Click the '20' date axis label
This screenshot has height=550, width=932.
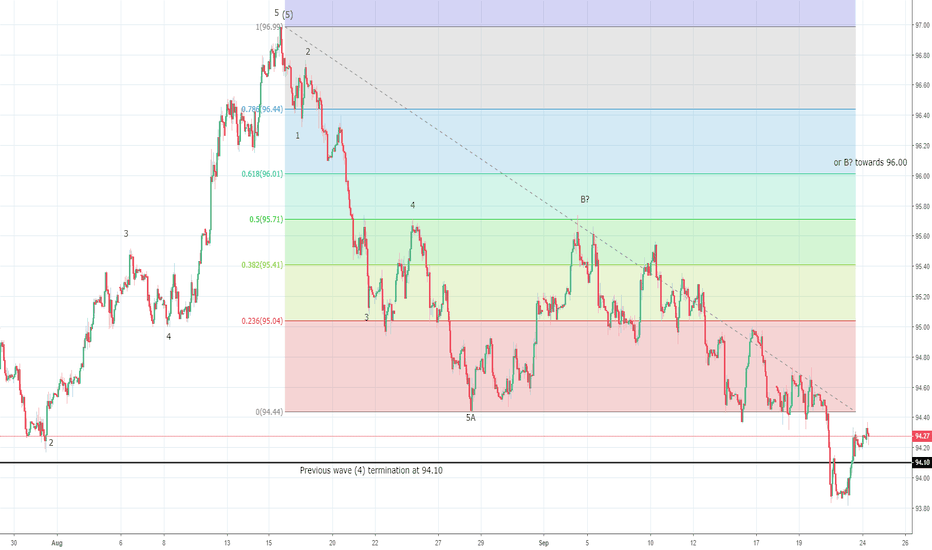click(x=332, y=543)
